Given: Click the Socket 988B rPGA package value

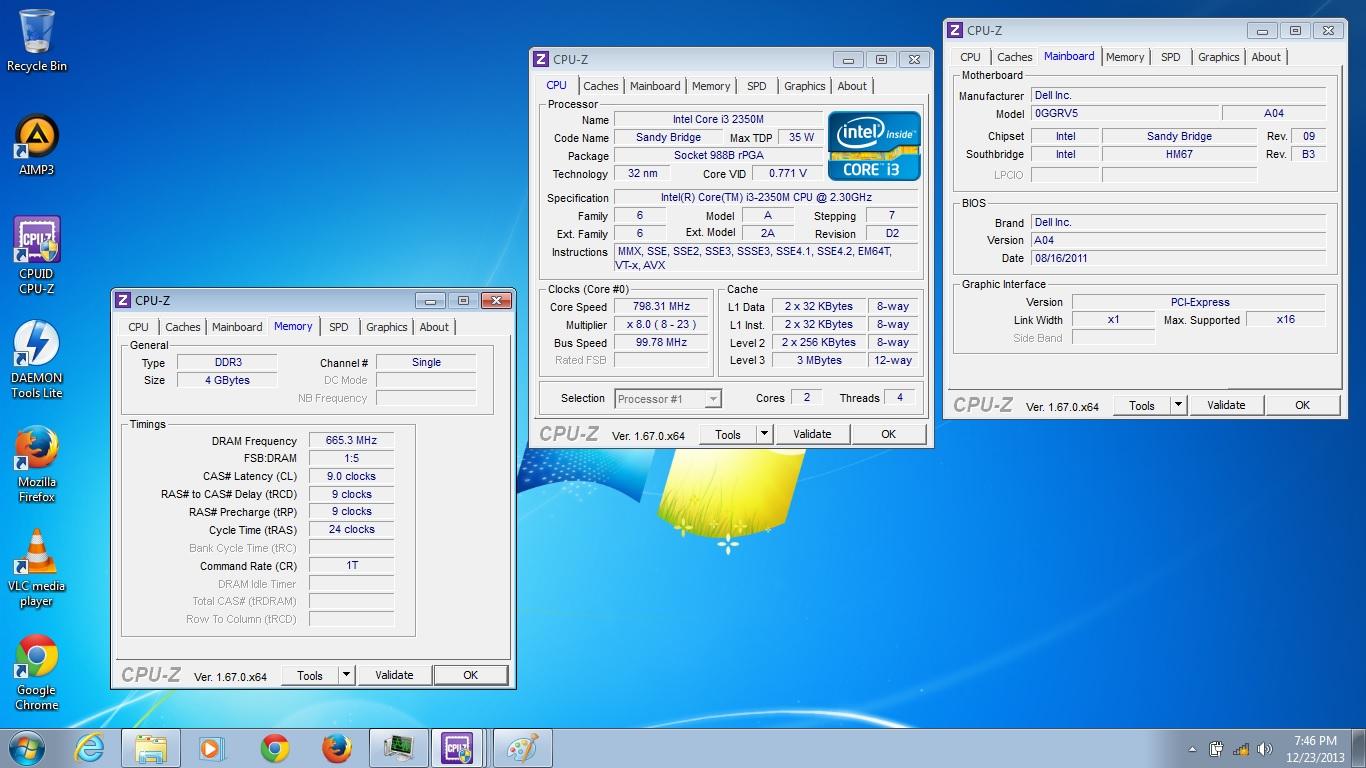Looking at the screenshot, I should point(718,156).
